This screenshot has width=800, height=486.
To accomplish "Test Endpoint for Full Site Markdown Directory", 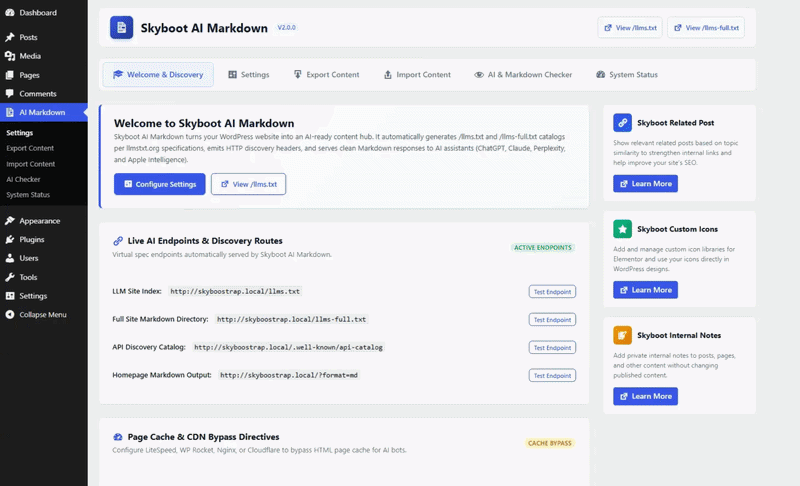I will coord(552,320).
